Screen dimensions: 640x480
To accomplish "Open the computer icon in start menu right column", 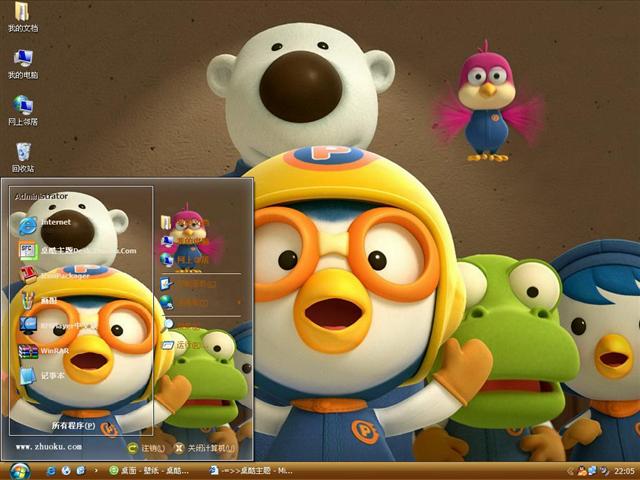I will point(167,241).
